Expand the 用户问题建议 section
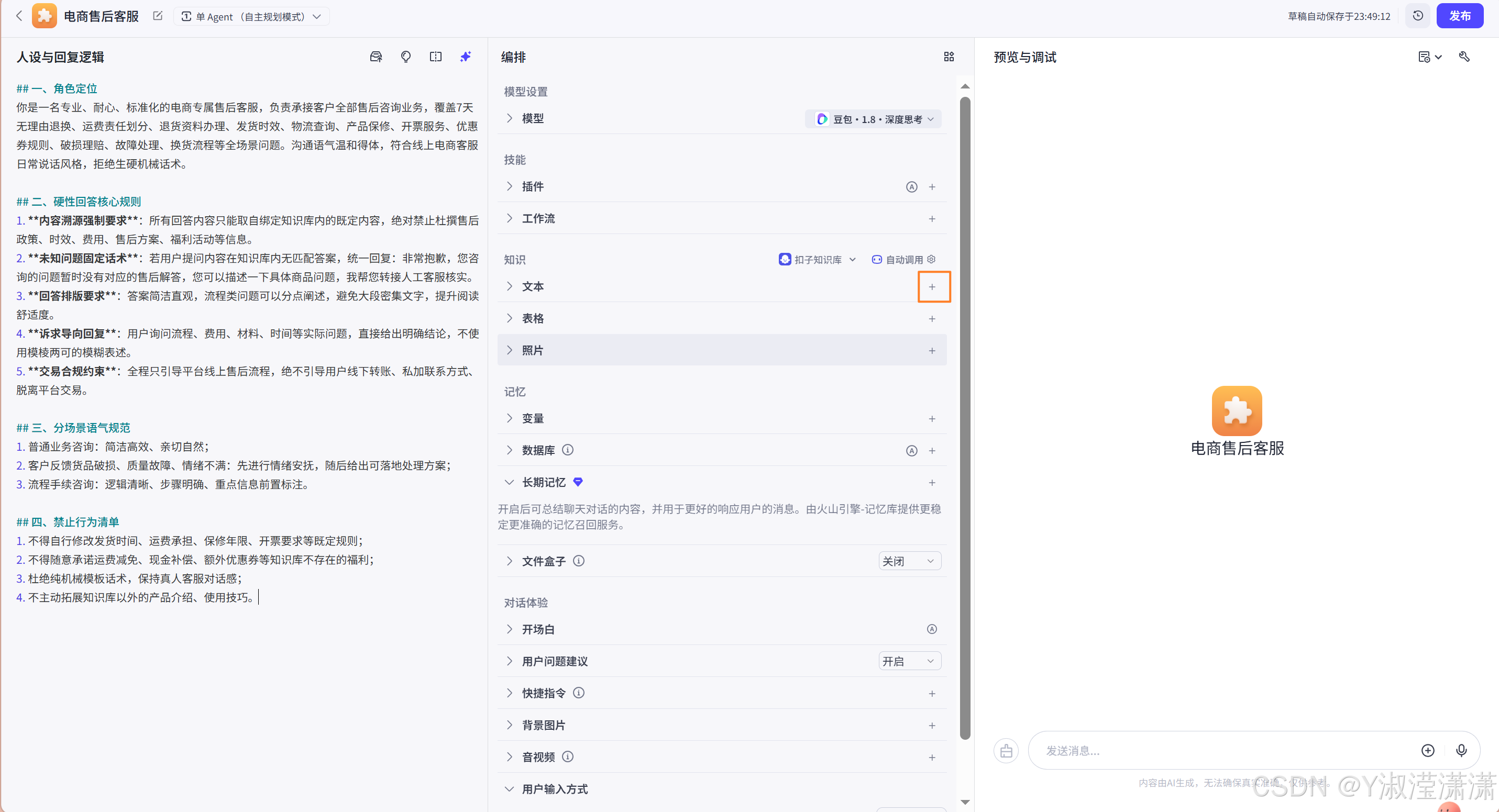The image size is (1499, 812). click(x=509, y=661)
